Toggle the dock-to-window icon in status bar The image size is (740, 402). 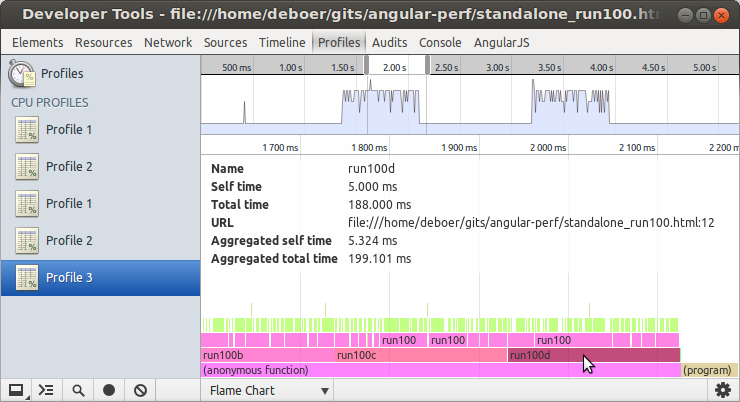tap(17, 391)
